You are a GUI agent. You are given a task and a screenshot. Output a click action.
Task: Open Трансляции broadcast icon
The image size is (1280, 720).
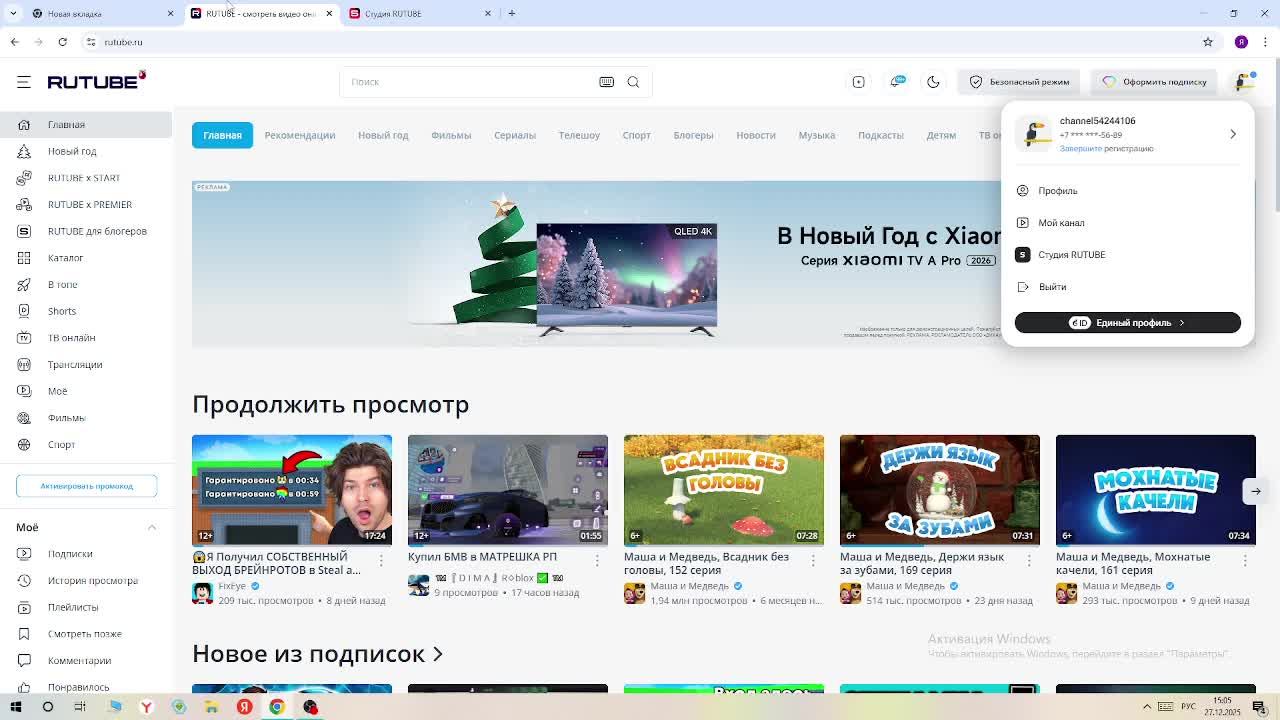pyautogui.click(x=24, y=365)
